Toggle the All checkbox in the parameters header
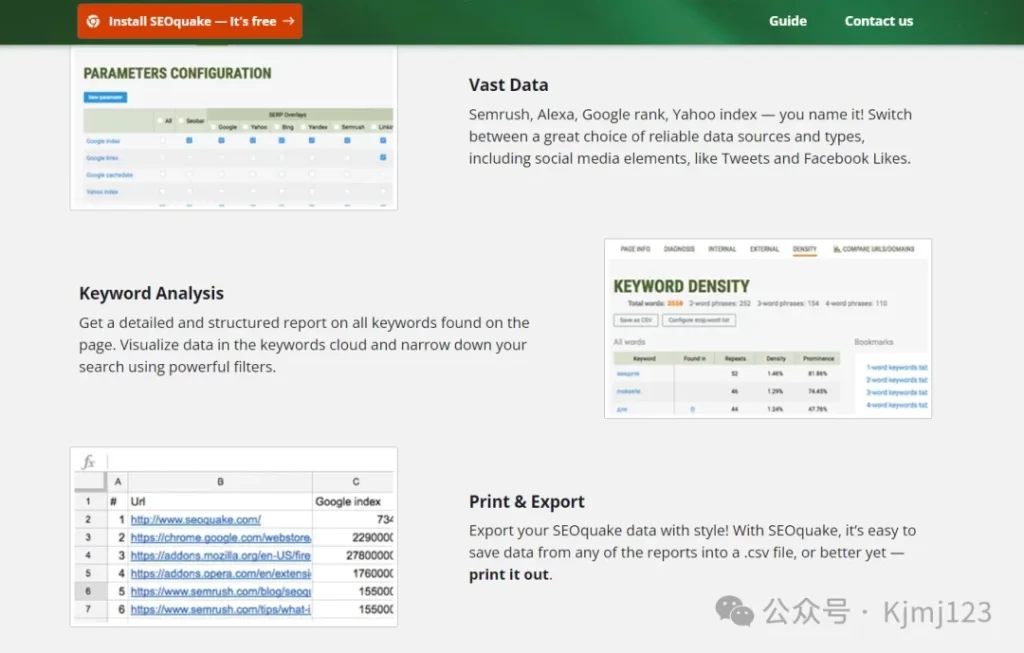 (161, 121)
